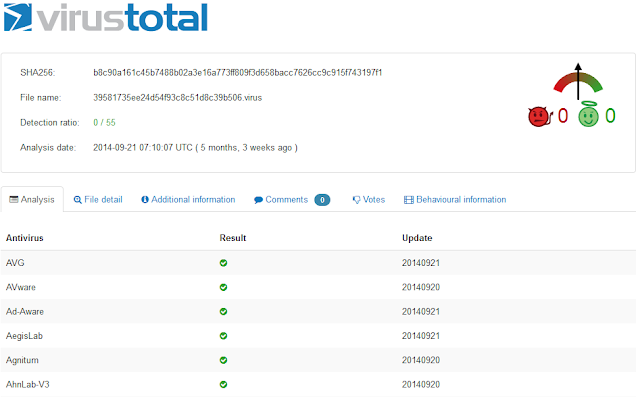Click the file name ending in .virus
Viewport: 640px width, 397px height.
pyautogui.click(x=178, y=98)
